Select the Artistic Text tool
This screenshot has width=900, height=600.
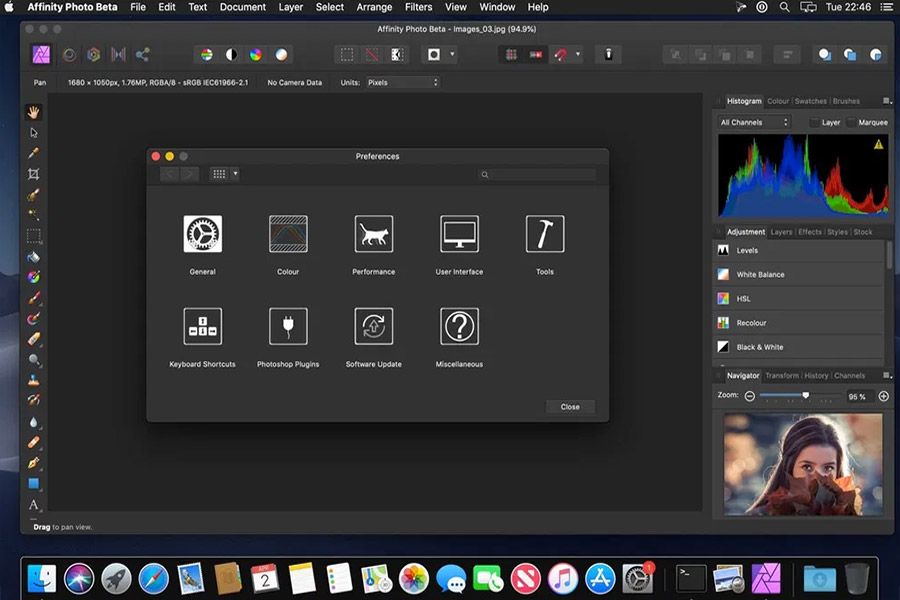coord(33,505)
